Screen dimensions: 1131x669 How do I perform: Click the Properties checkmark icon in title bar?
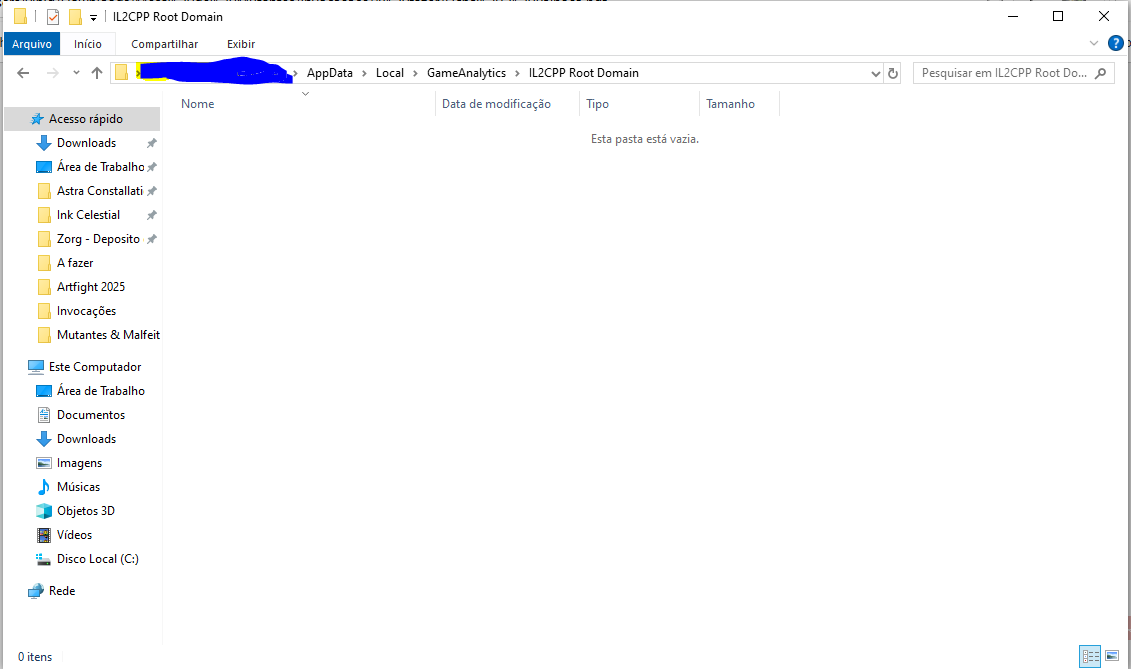(53, 17)
